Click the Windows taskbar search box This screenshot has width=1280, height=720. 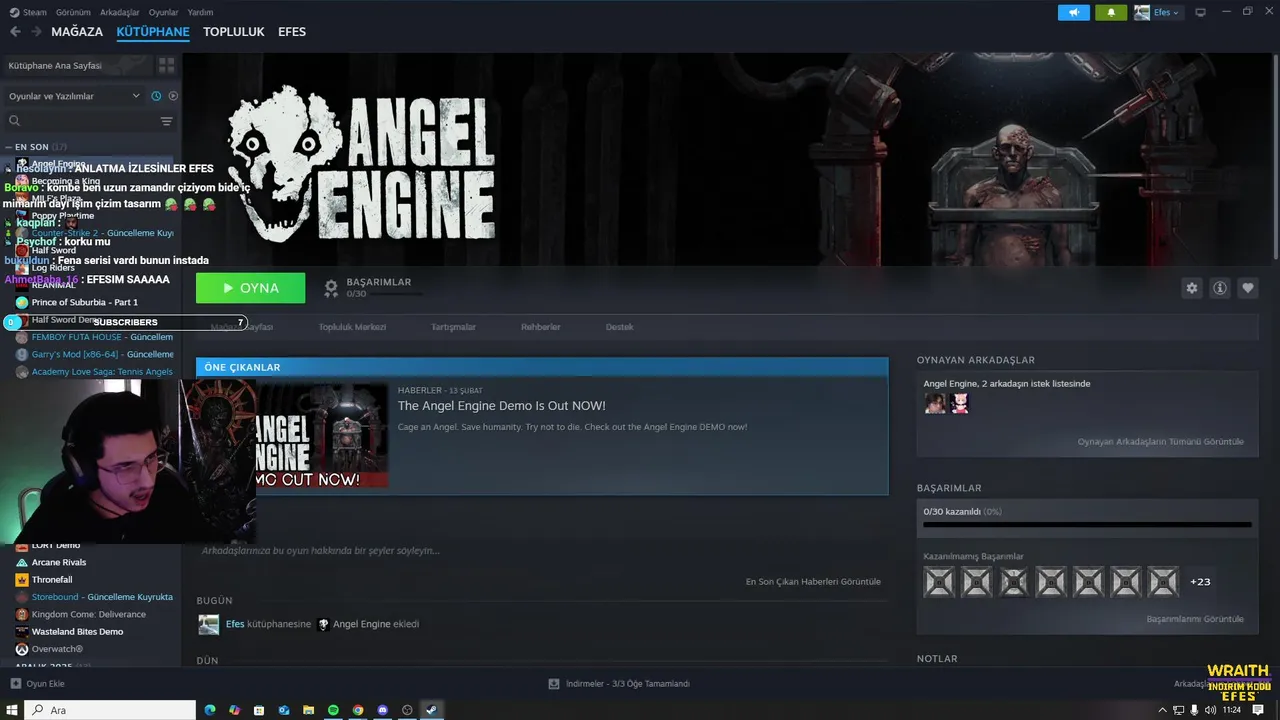point(111,710)
